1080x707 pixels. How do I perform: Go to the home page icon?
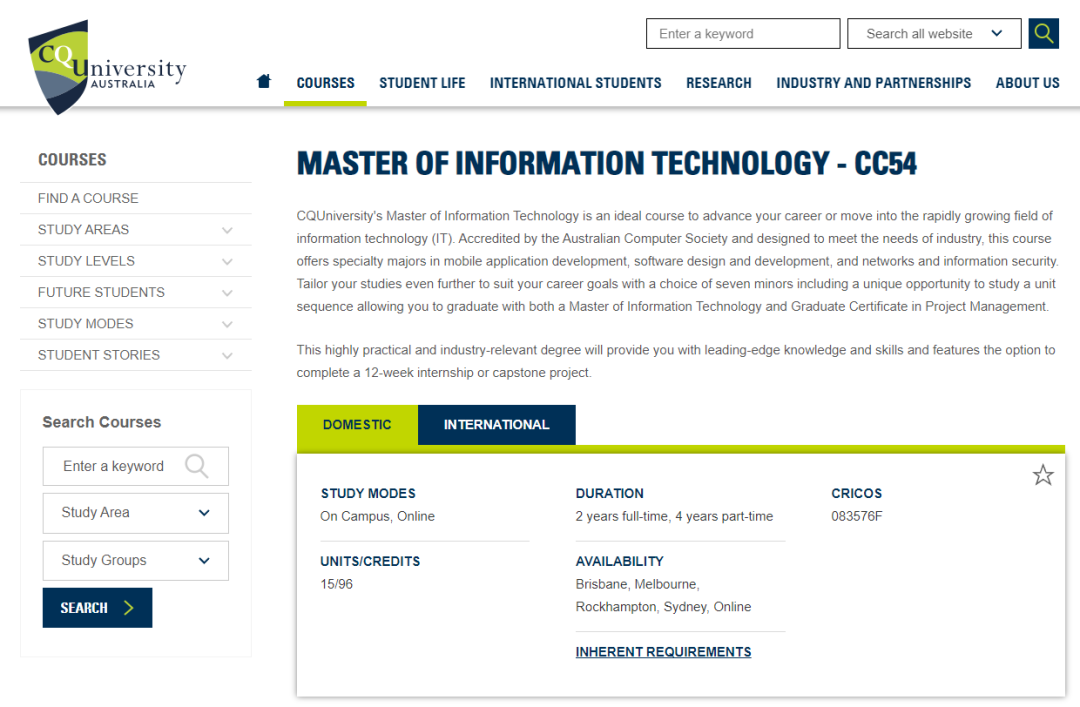pos(264,81)
